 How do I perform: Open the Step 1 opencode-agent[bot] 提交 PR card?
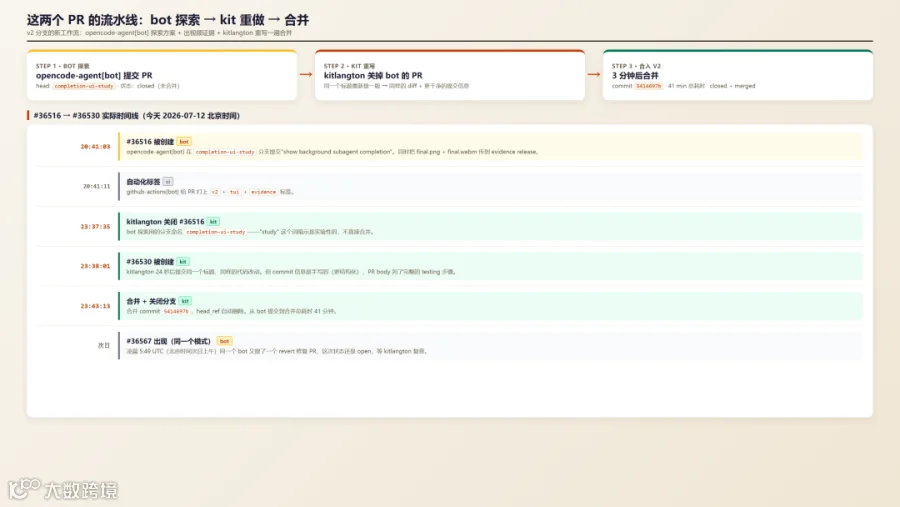click(162, 75)
